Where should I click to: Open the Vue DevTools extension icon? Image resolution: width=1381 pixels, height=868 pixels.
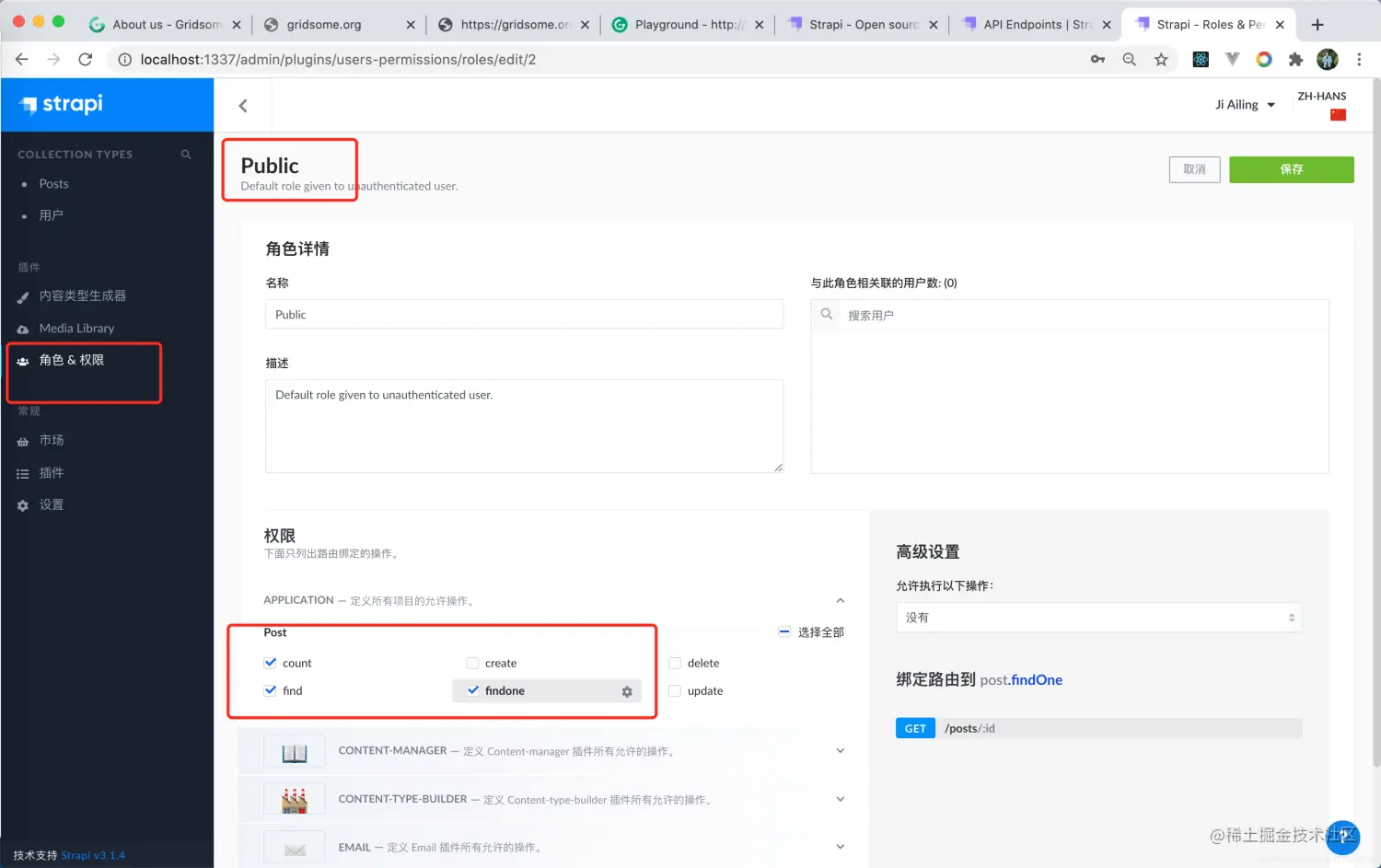pyautogui.click(x=1233, y=60)
